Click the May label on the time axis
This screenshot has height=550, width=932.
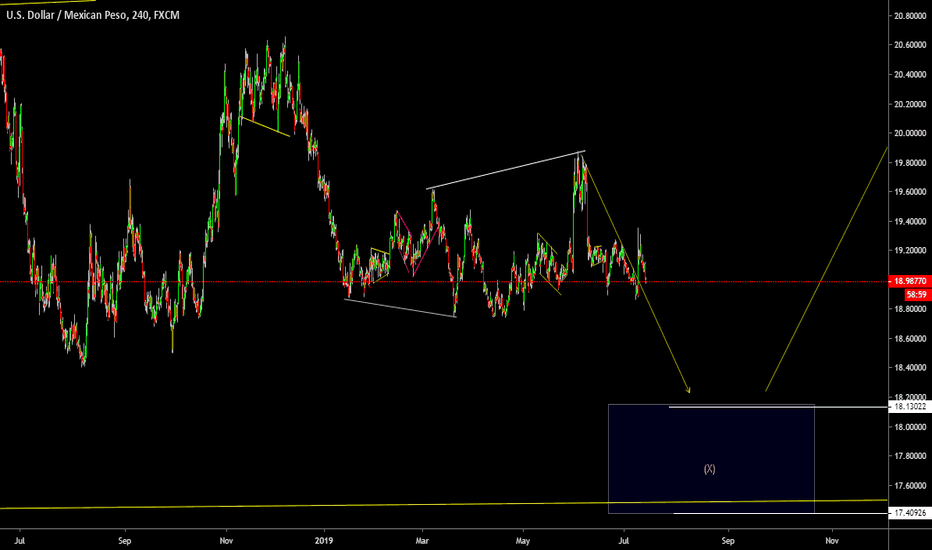pos(522,540)
